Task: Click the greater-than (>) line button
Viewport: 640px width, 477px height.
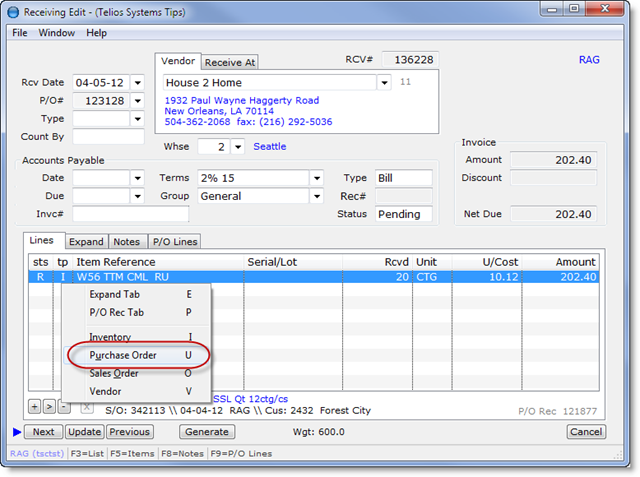Action: pos(49,407)
